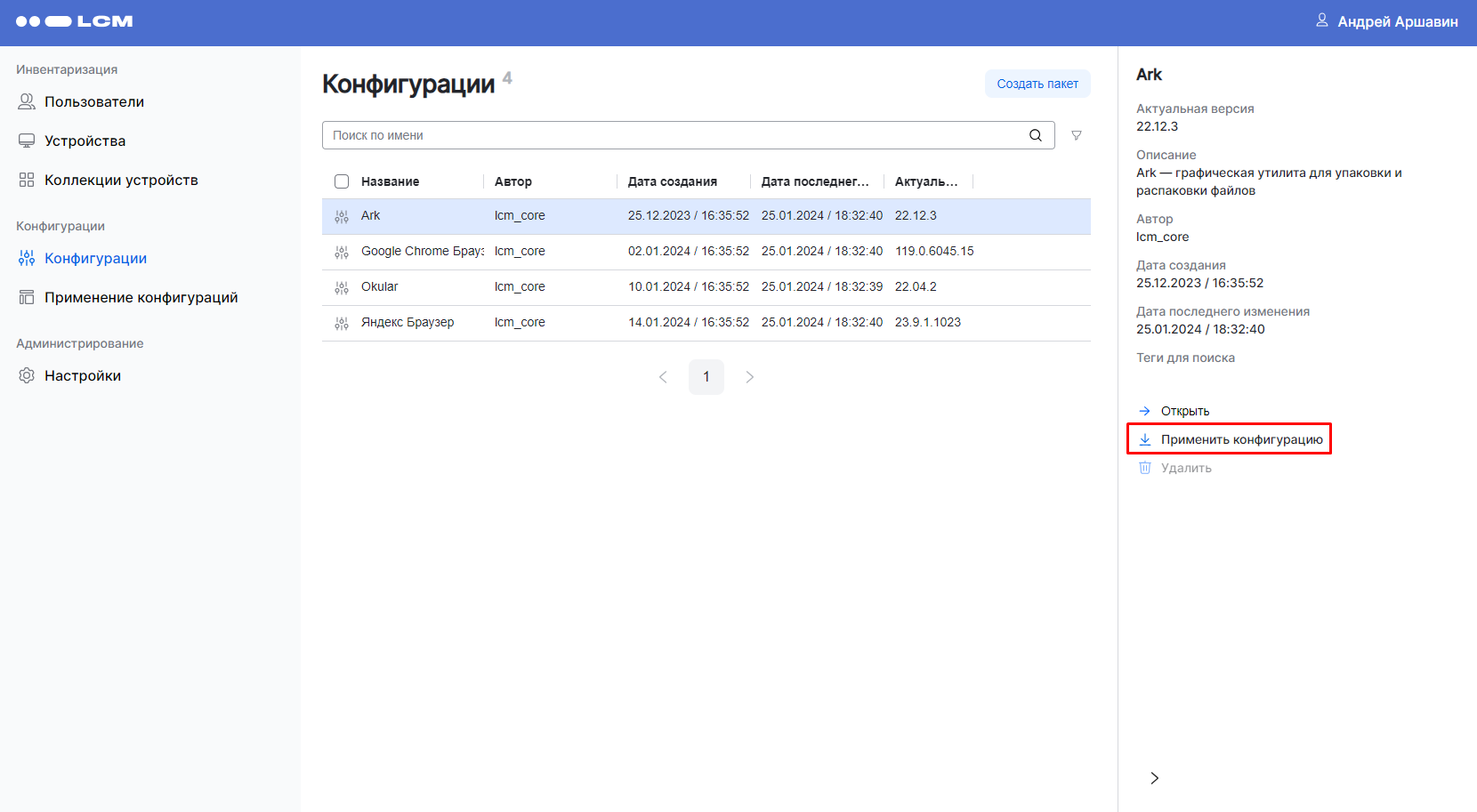Click Применить конфигурацию action

pos(1240,439)
